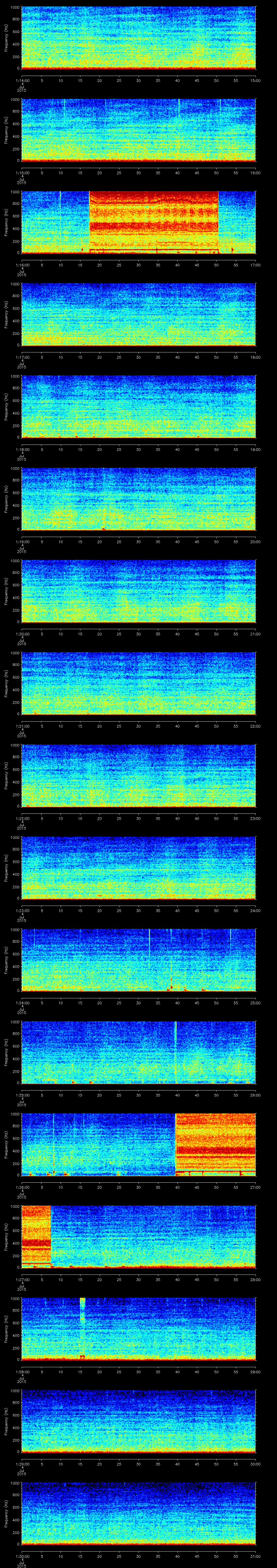Click the 1:27:00 start time label
277x1568 pixels.
coord(22,1279)
